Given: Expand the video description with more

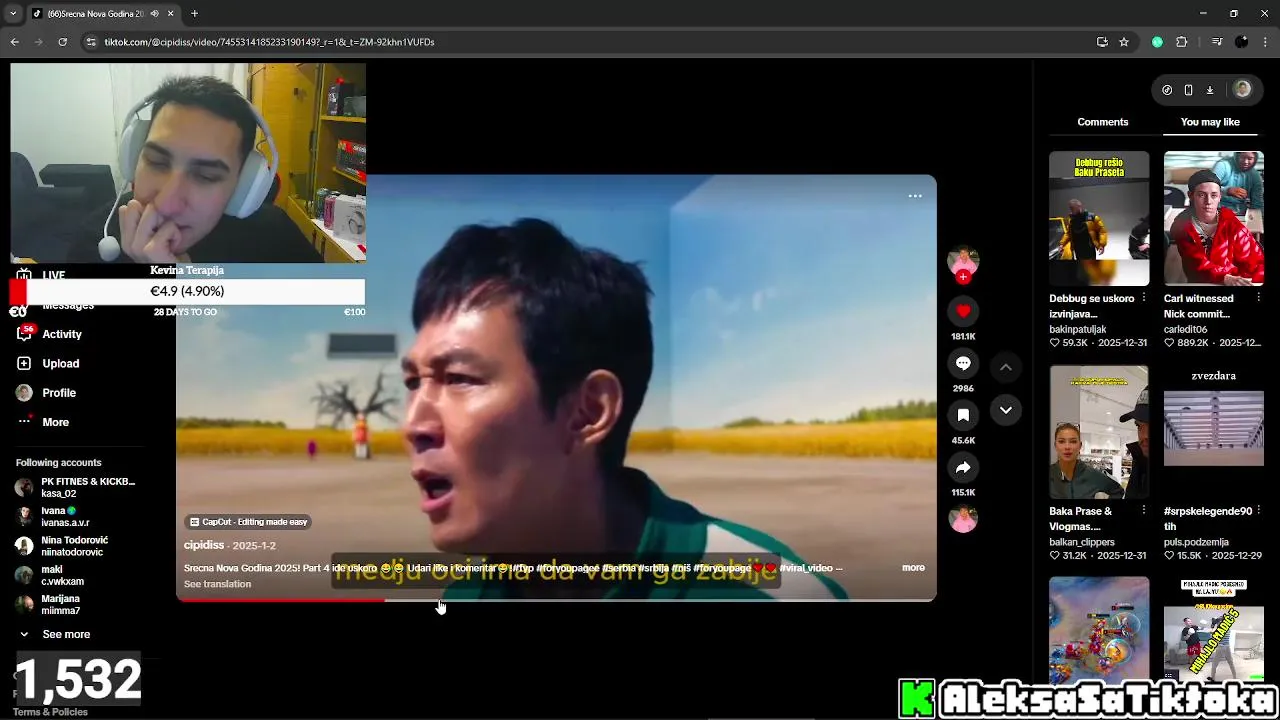Looking at the screenshot, I should tap(913, 567).
